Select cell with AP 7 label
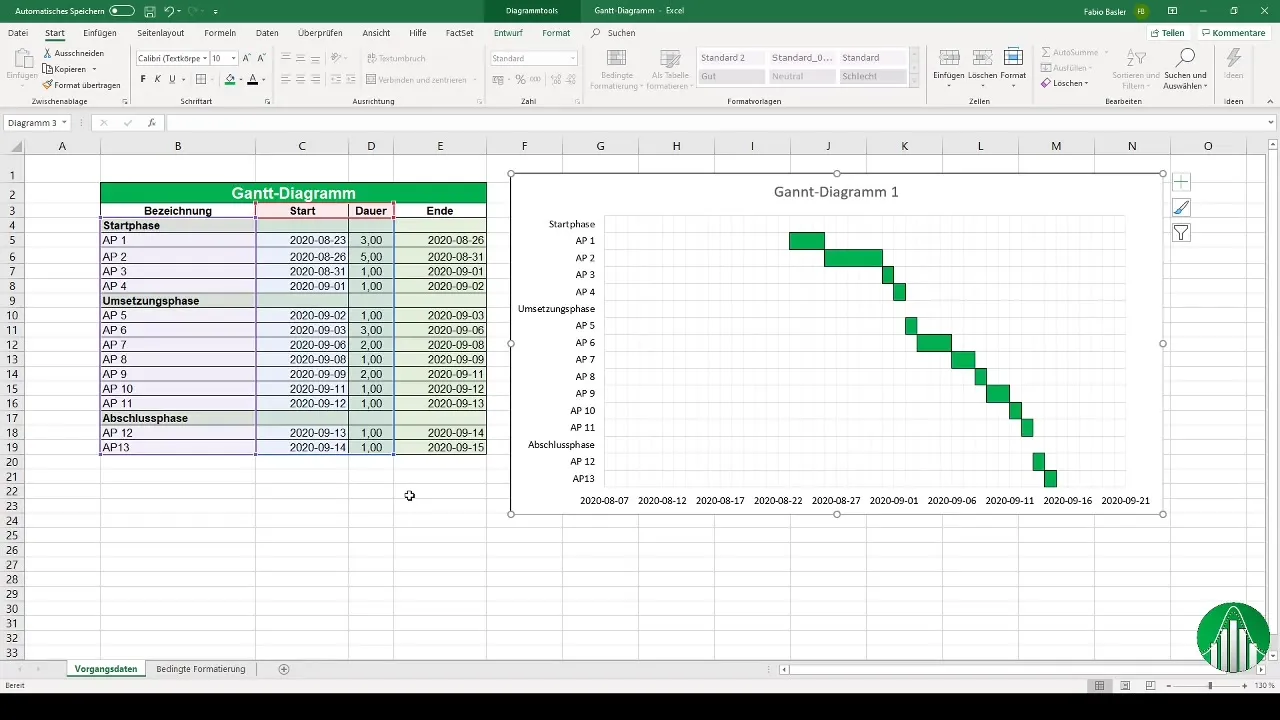Image resolution: width=1280 pixels, height=720 pixels. coord(178,344)
